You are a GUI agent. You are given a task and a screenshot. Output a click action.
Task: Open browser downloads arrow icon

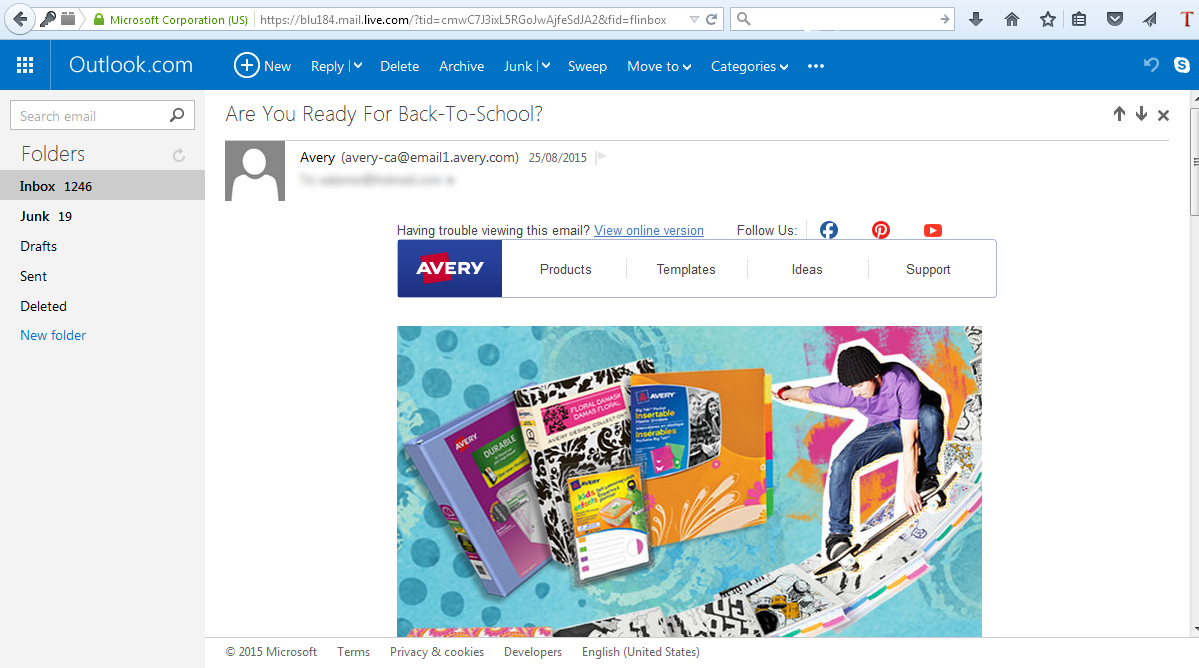976,19
